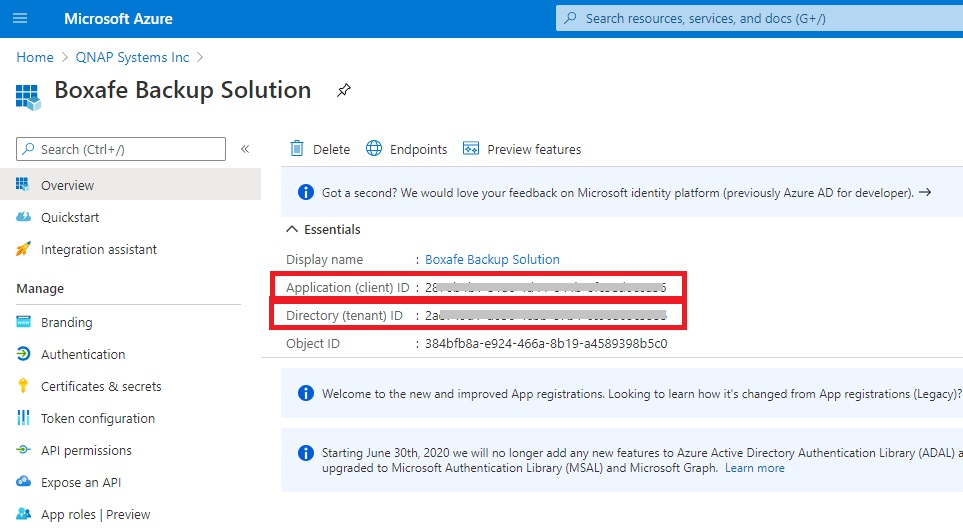Click the Overview grid icon
Image resolution: width=963 pixels, height=532 pixels.
pos(23,184)
